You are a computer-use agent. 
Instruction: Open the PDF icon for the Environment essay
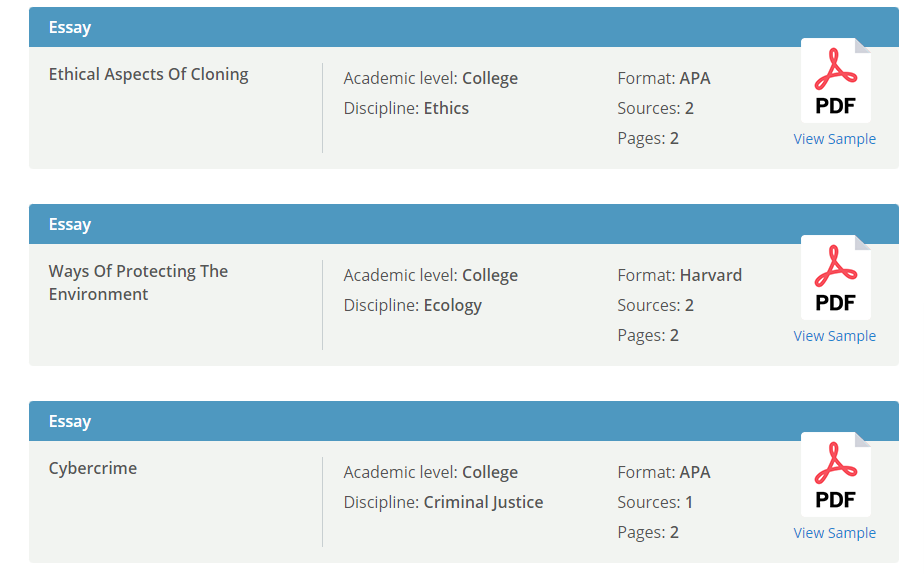835,278
